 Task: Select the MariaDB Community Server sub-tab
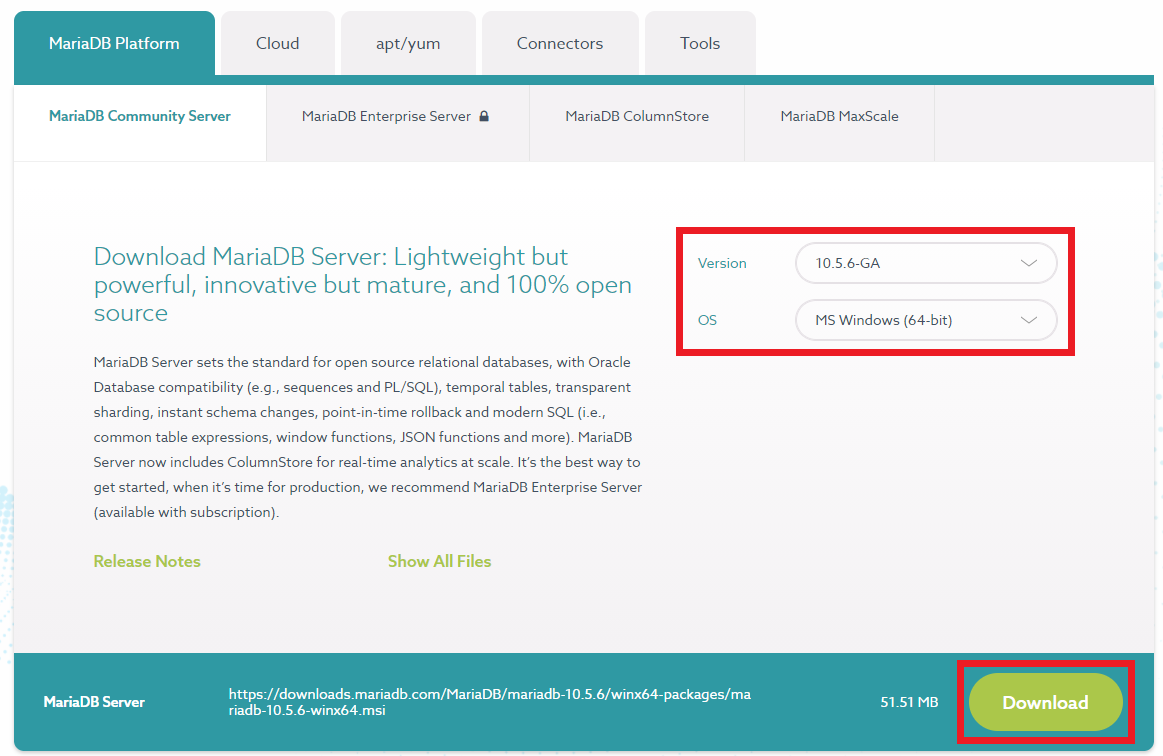click(139, 122)
